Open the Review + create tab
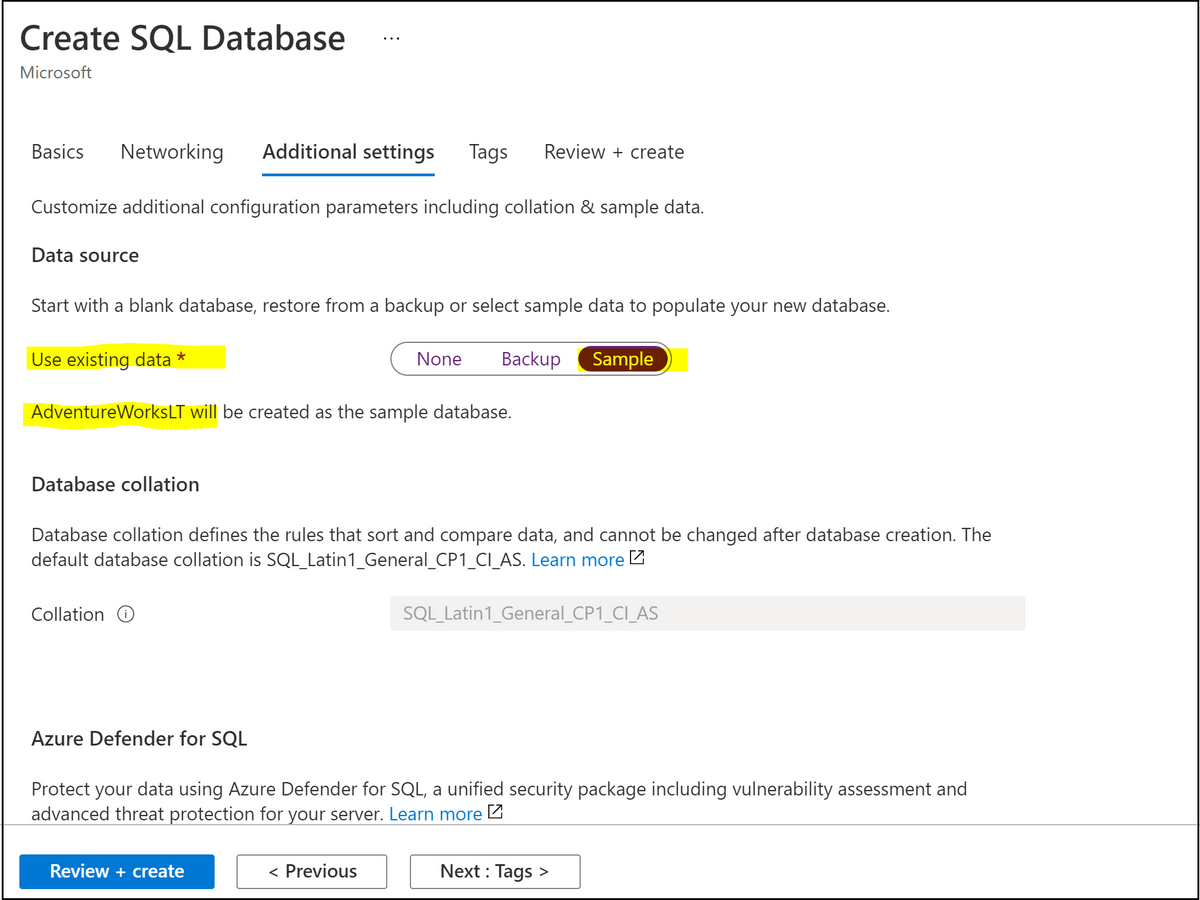 point(614,152)
